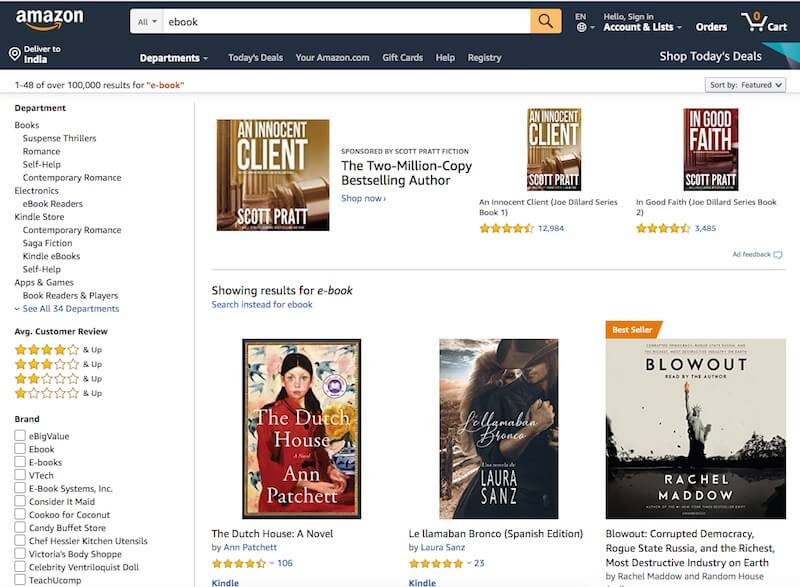Click author link Ann Patchett
This screenshot has width=800, height=587.
tap(250, 547)
